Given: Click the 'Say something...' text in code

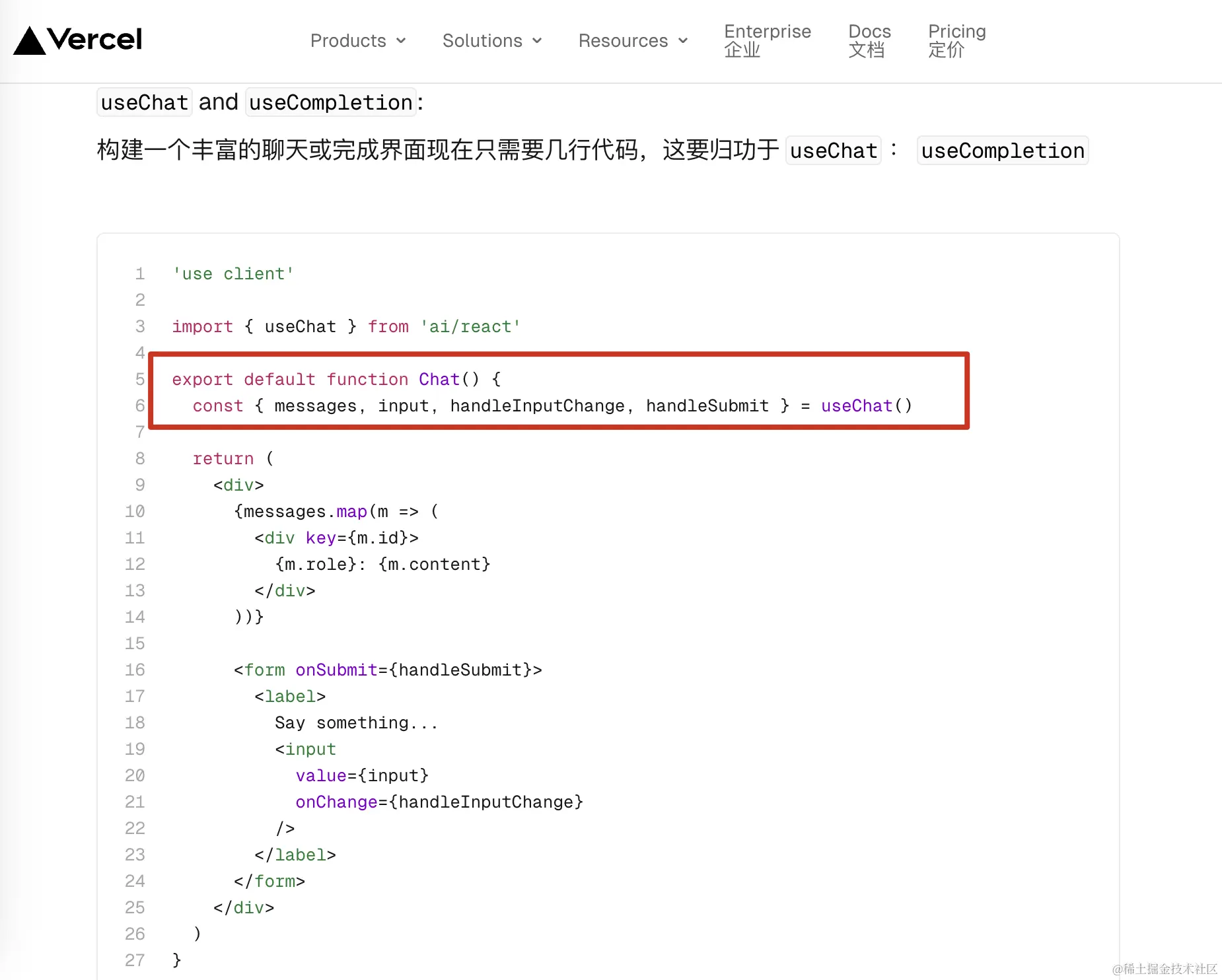Looking at the screenshot, I should pos(357,723).
